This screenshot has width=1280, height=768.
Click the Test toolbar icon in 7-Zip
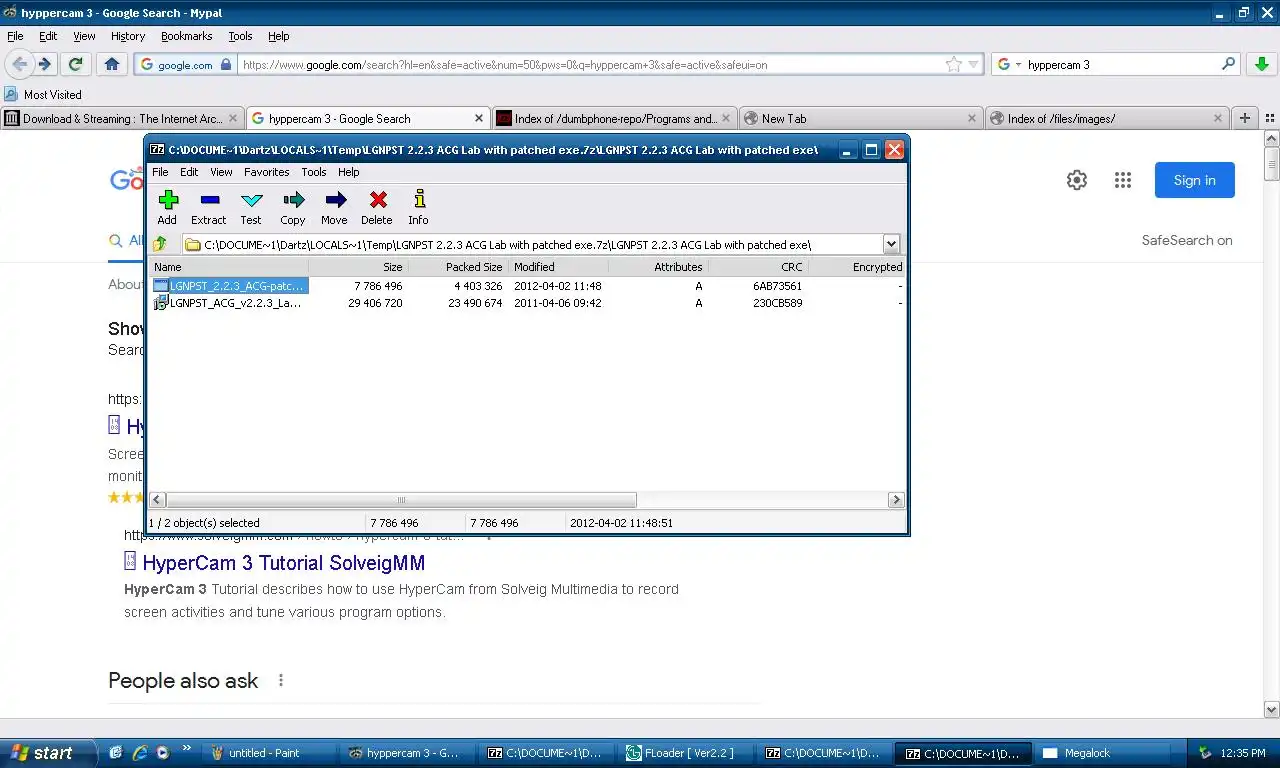pos(251,208)
